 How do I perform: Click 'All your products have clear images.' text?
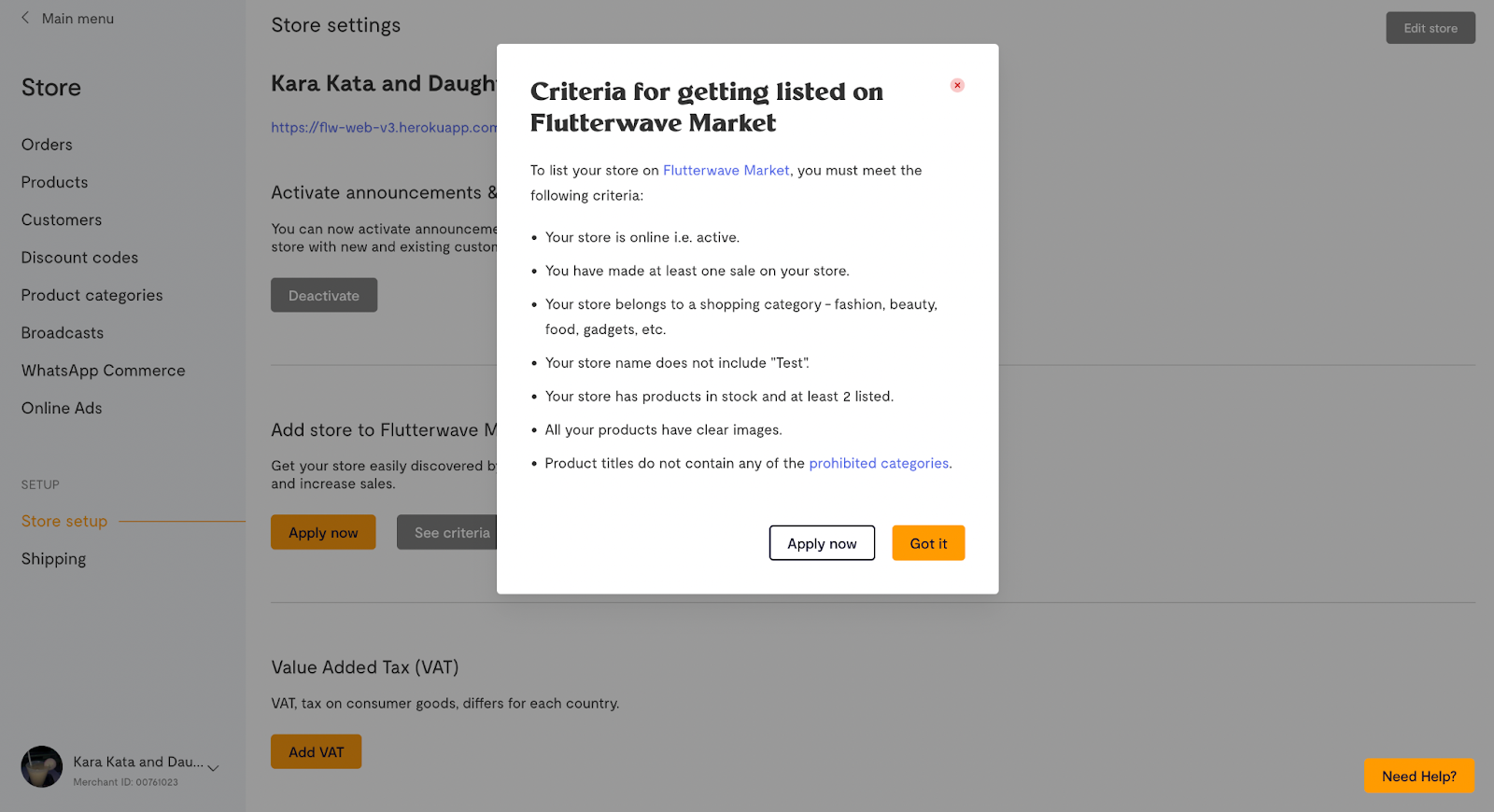pyautogui.click(x=664, y=429)
